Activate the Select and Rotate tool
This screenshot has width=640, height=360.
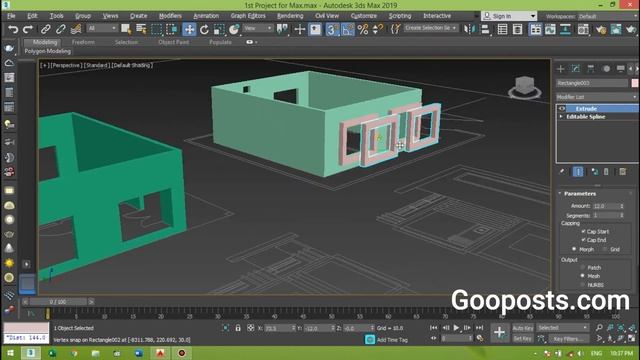tap(204, 29)
